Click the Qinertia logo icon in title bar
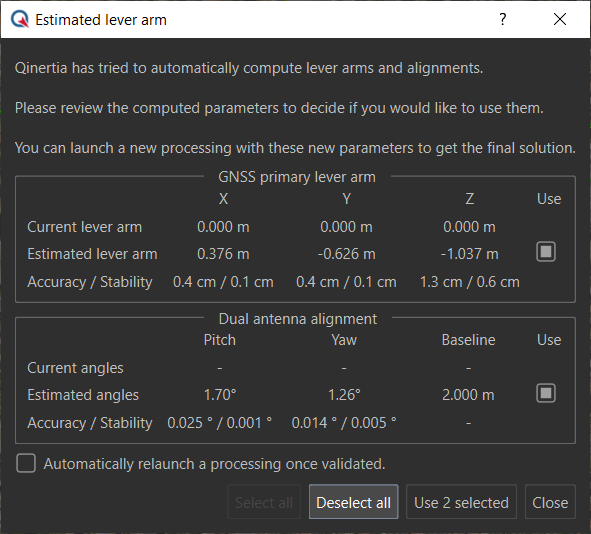The height and width of the screenshot is (534, 591). pos(20,19)
